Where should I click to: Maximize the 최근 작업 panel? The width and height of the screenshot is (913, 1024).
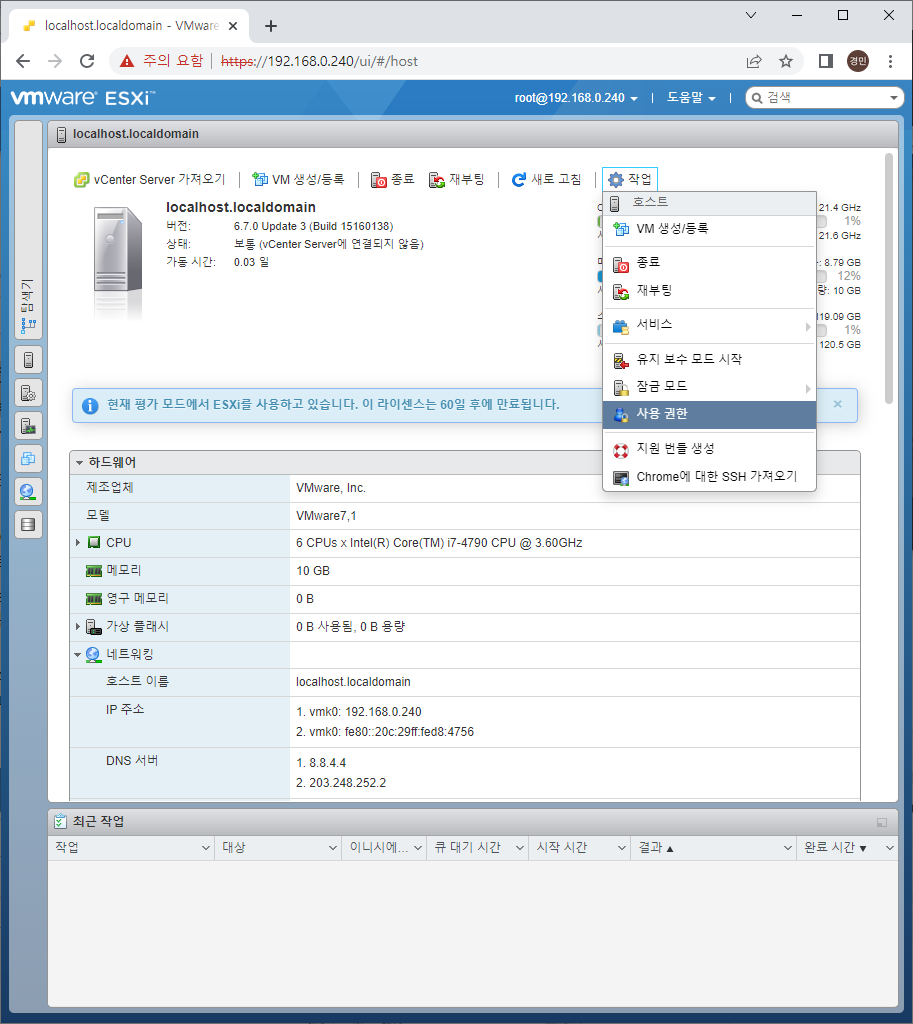(882, 822)
